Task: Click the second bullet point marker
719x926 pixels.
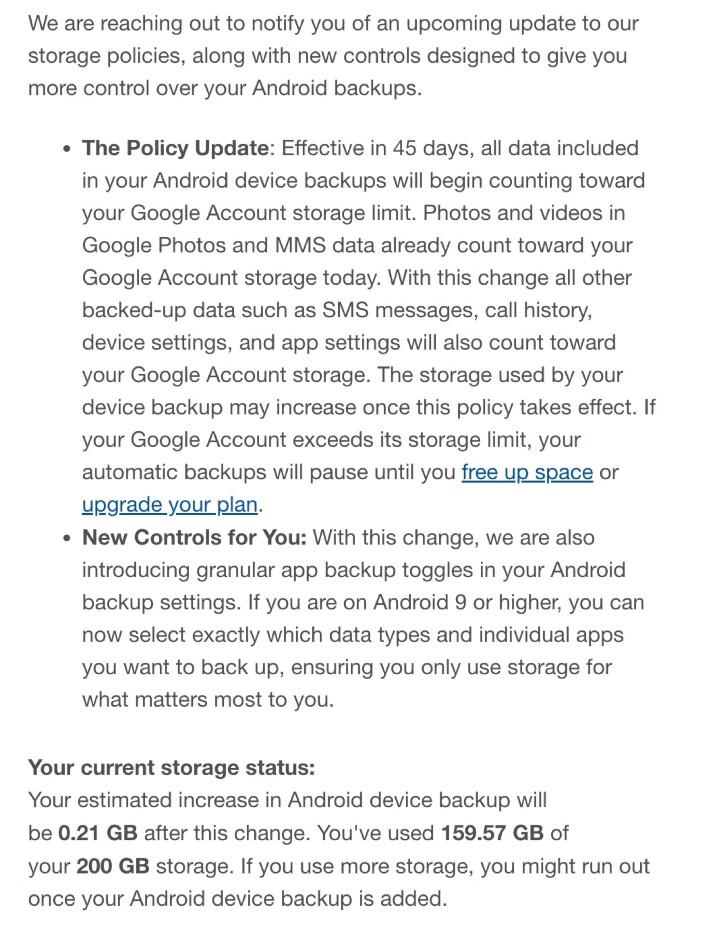Action: tap(67, 539)
